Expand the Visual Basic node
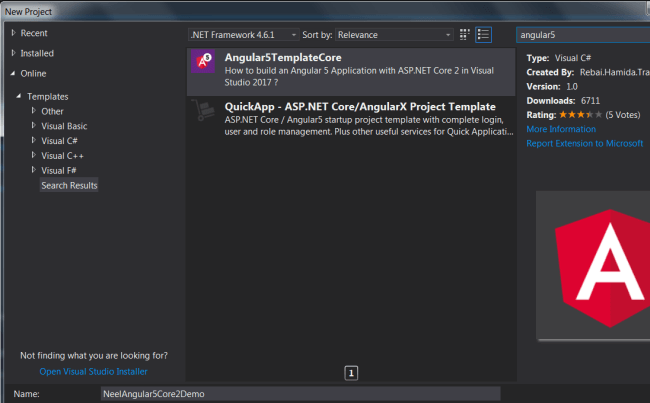 point(34,125)
